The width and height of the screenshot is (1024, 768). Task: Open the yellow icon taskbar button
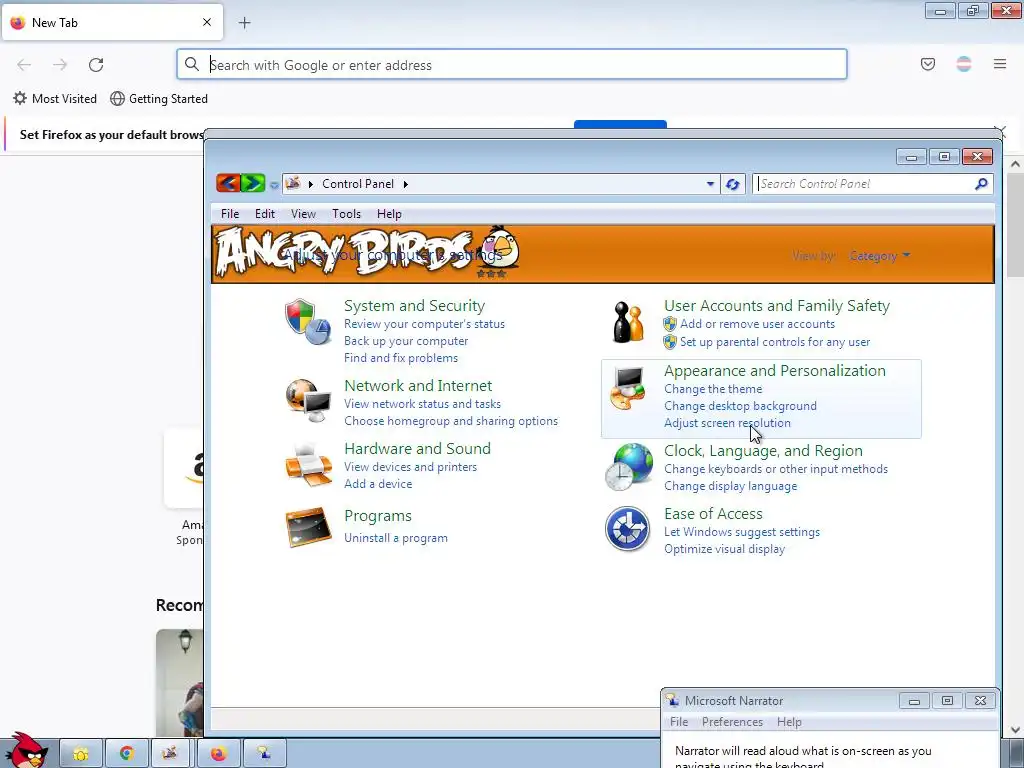coord(81,753)
